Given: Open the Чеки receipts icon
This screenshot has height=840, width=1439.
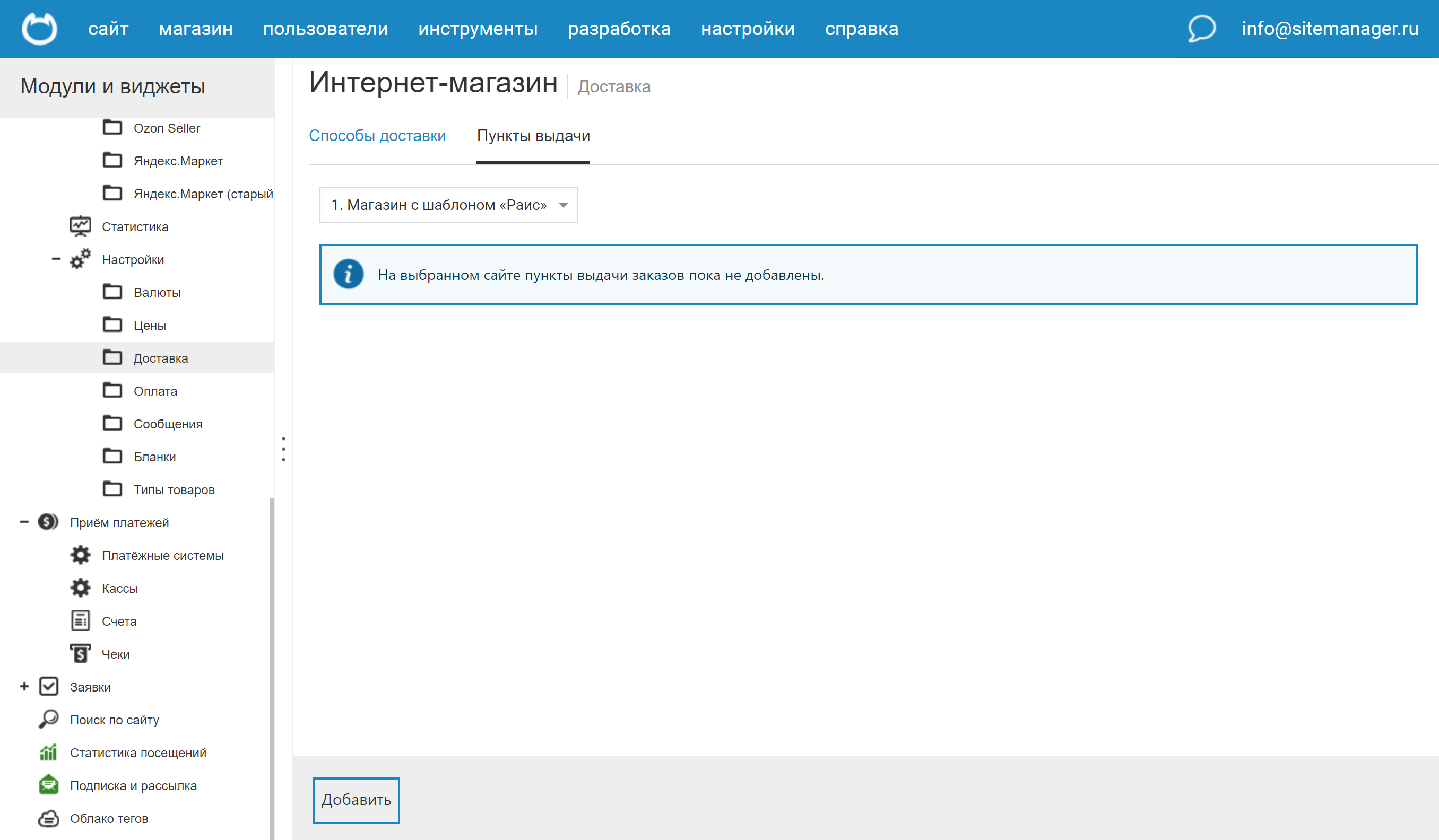Looking at the screenshot, I should point(81,653).
